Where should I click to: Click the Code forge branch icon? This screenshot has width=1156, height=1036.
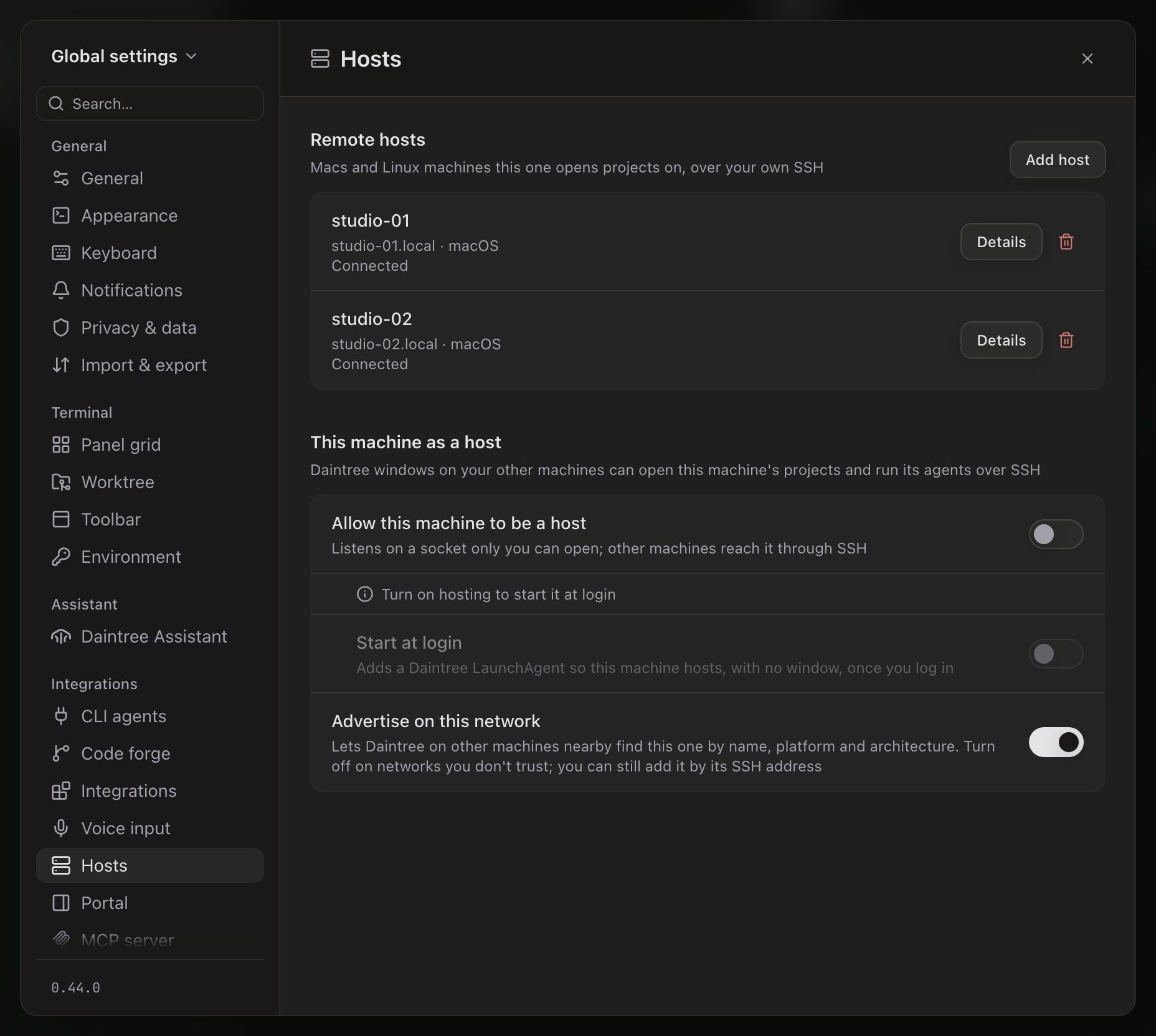(60, 753)
